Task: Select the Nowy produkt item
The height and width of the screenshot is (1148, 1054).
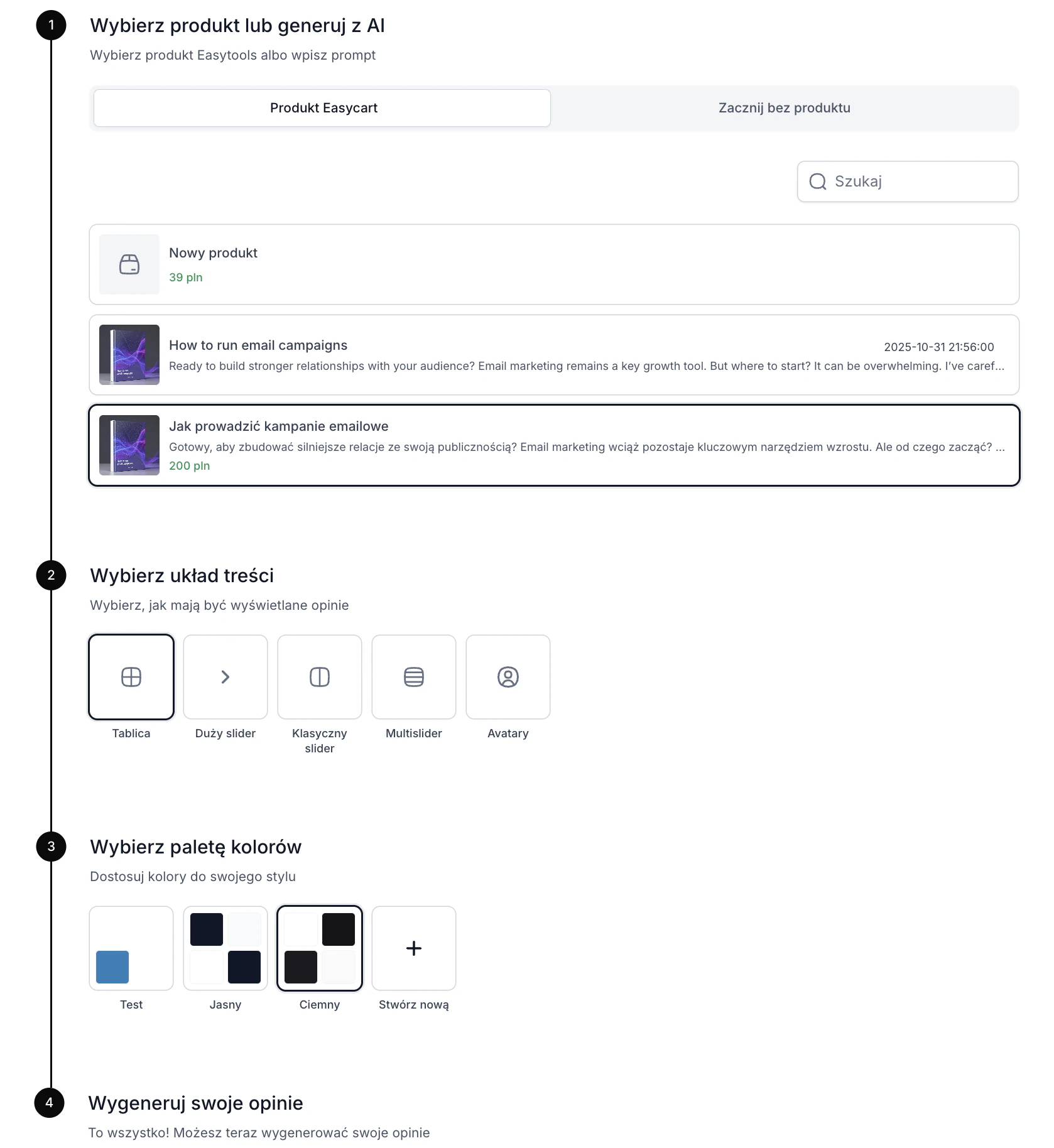Action: pyautogui.click(x=554, y=264)
